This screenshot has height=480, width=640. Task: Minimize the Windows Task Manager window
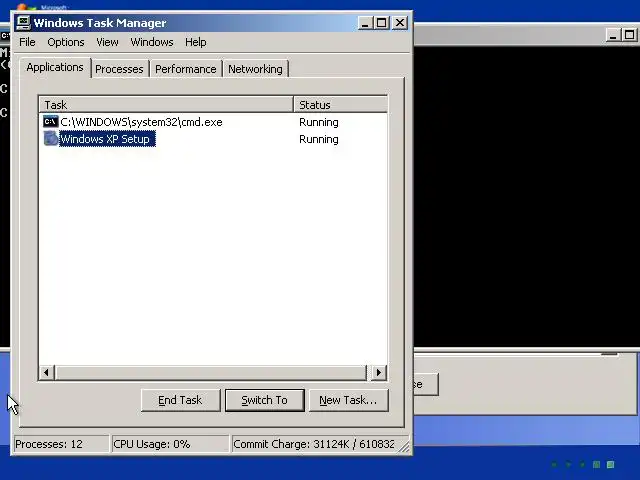pyautogui.click(x=365, y=23)
